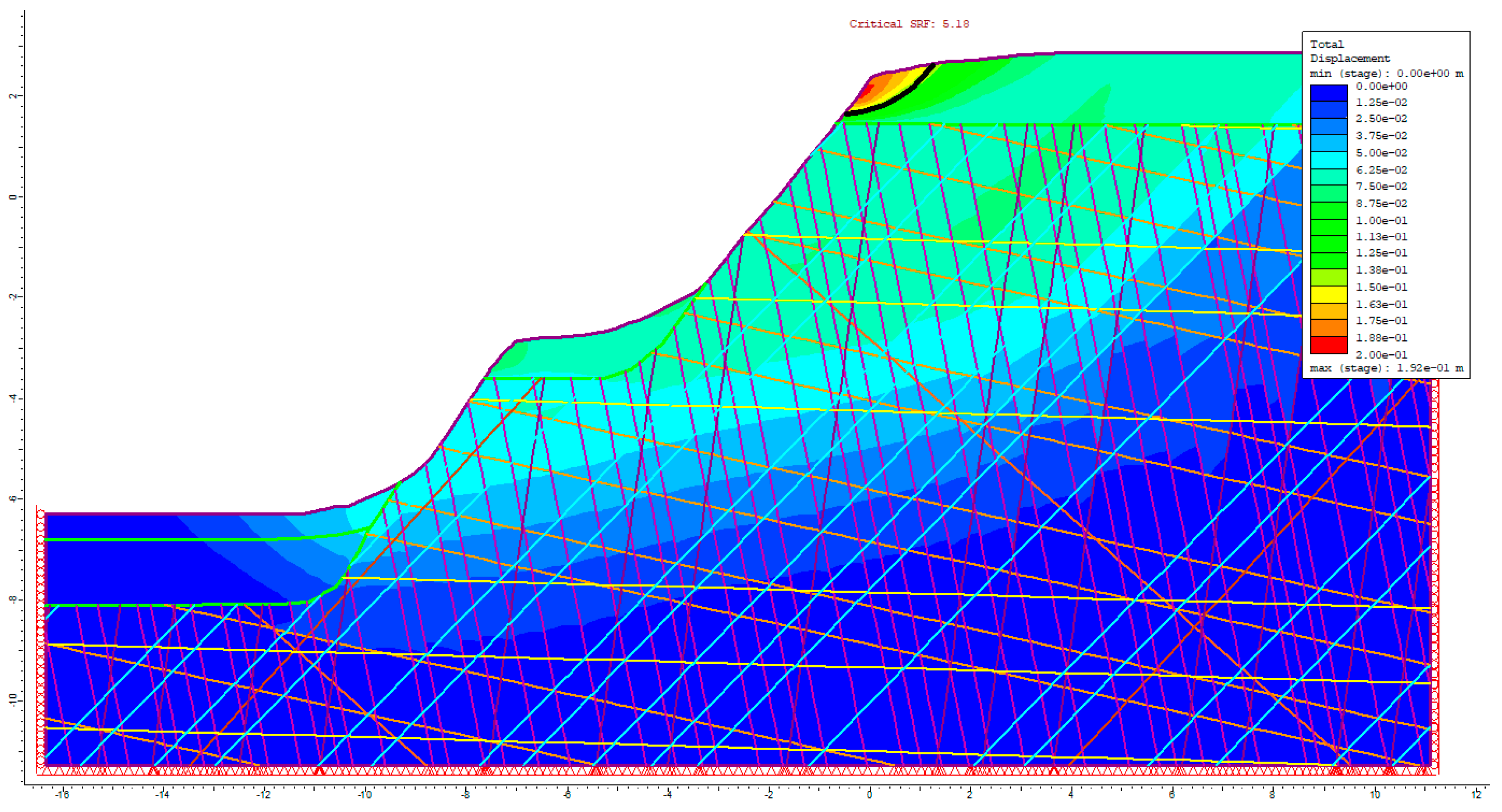
Task: Click the horizontal axis tick labeled 0
Action: tap(869, 794)
